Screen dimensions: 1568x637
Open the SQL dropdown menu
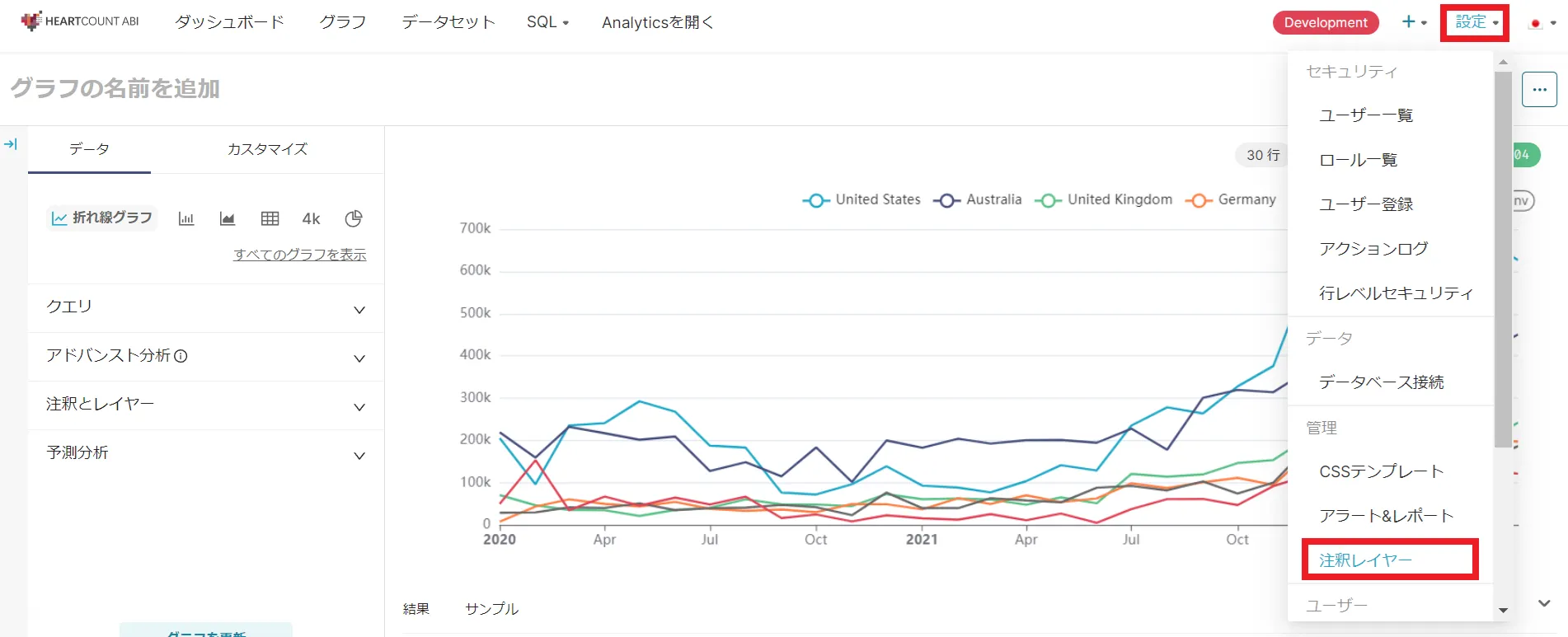point(547,22)
